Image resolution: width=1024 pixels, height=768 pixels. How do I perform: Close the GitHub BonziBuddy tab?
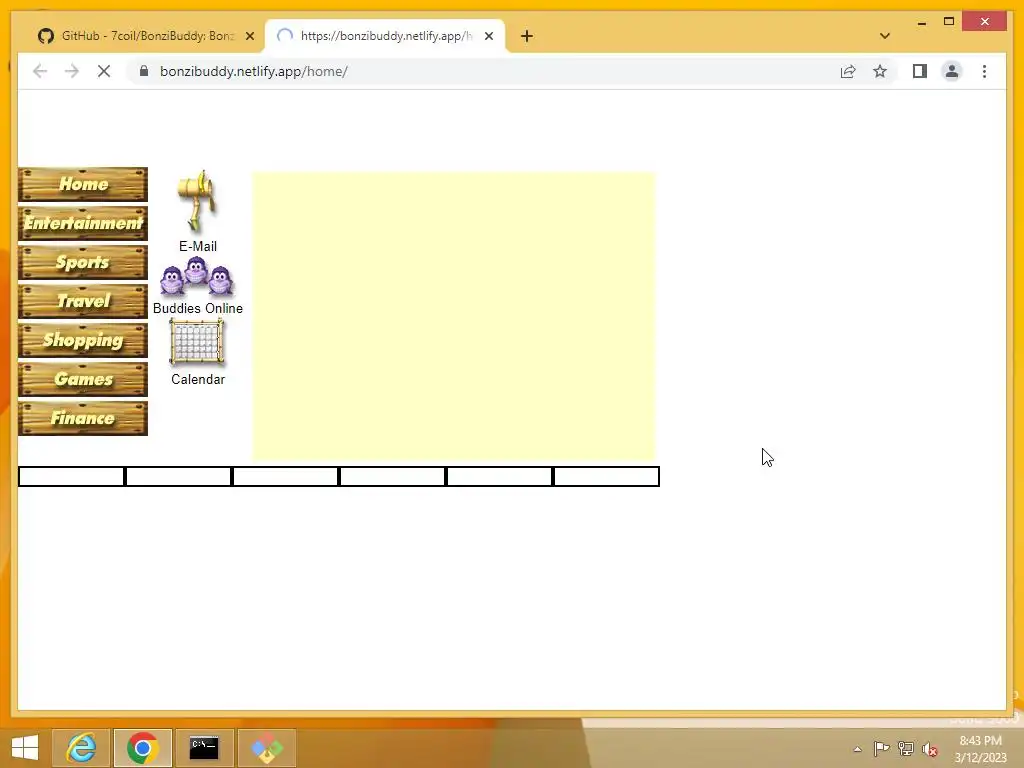(249, 36)
